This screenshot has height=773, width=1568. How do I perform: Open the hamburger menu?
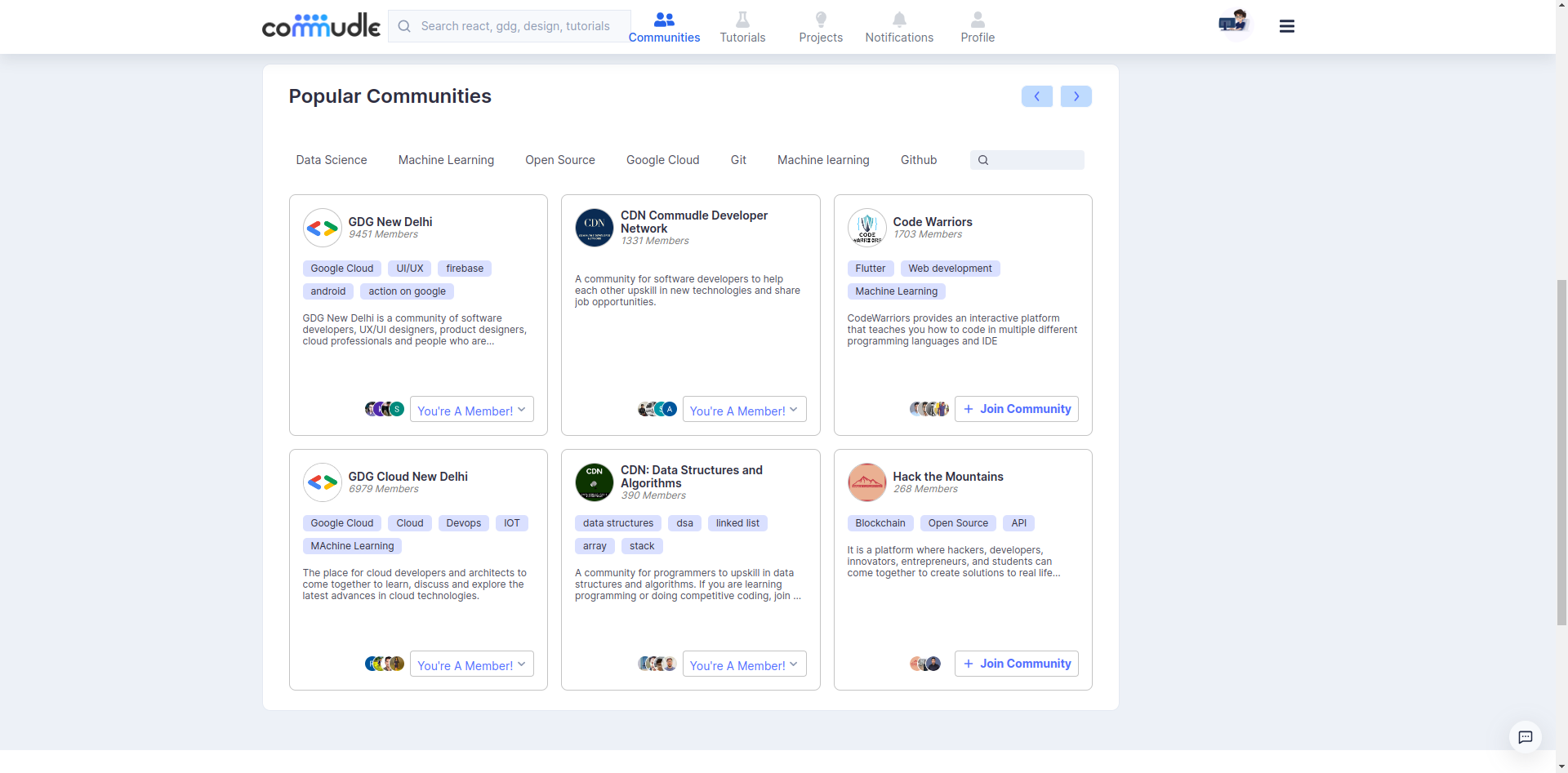[1287, 26]
